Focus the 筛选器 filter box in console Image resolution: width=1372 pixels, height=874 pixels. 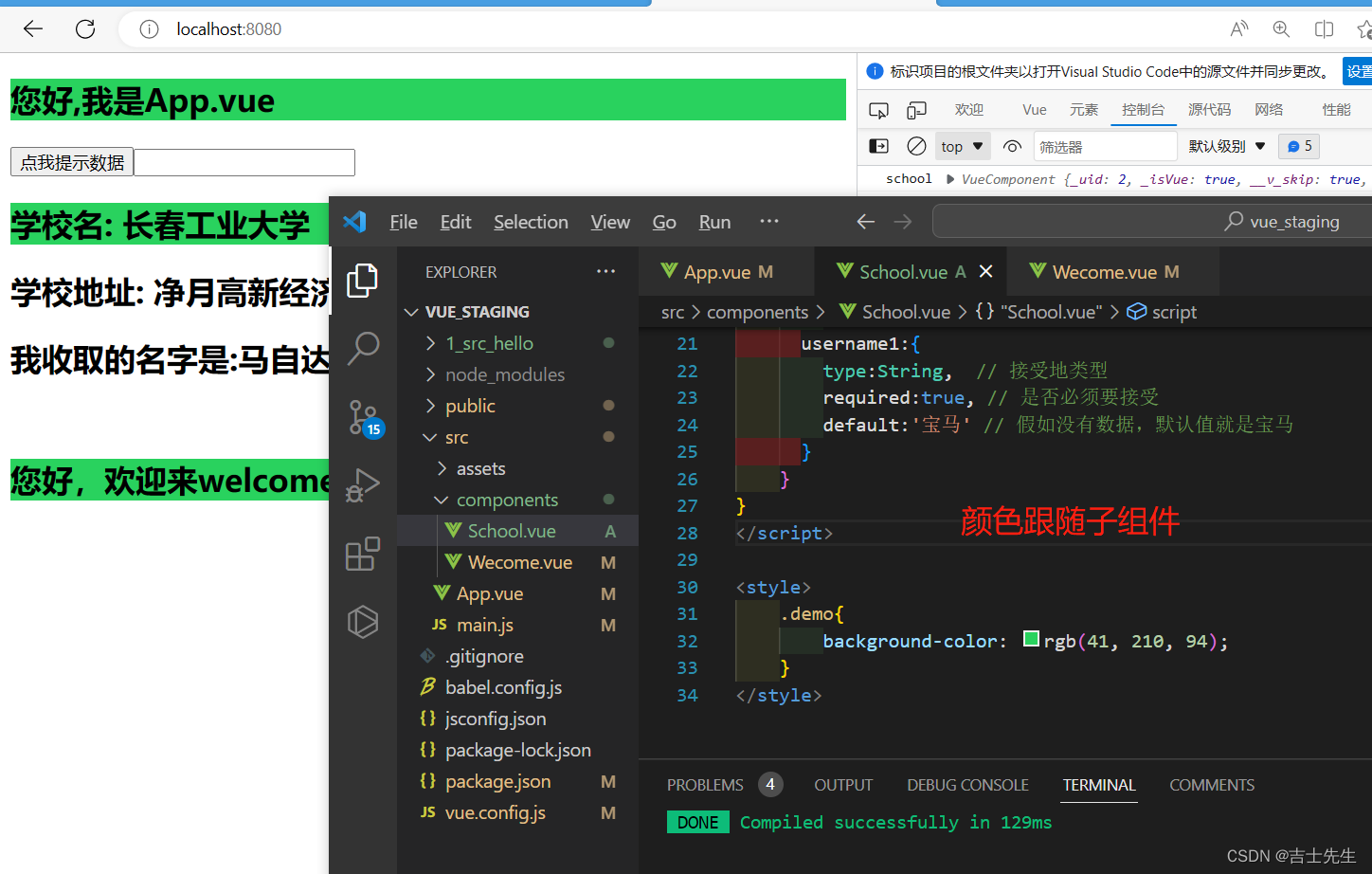click(x=1105, y=146)
